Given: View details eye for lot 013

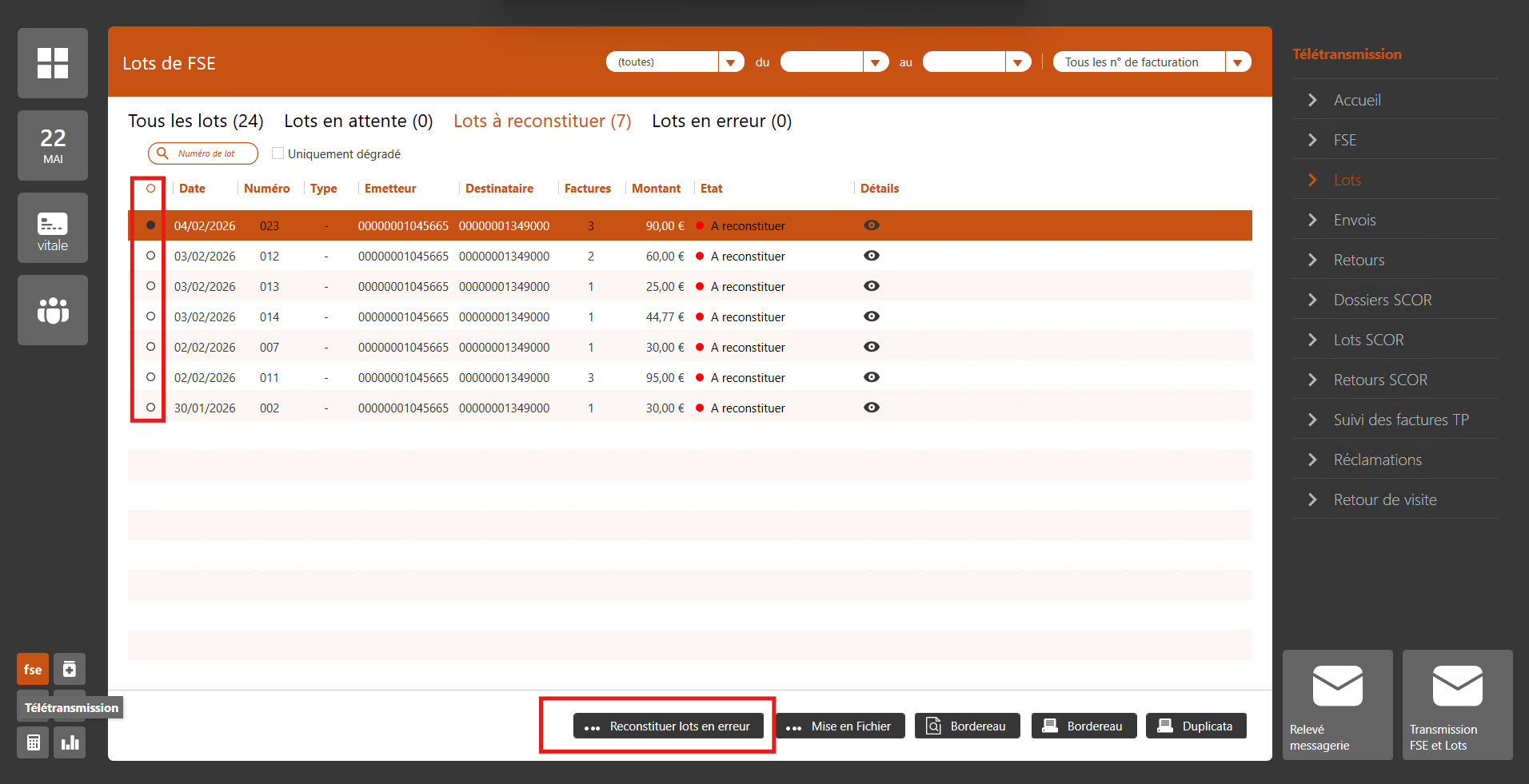Looking at the screenshot, I should [872, 286].
